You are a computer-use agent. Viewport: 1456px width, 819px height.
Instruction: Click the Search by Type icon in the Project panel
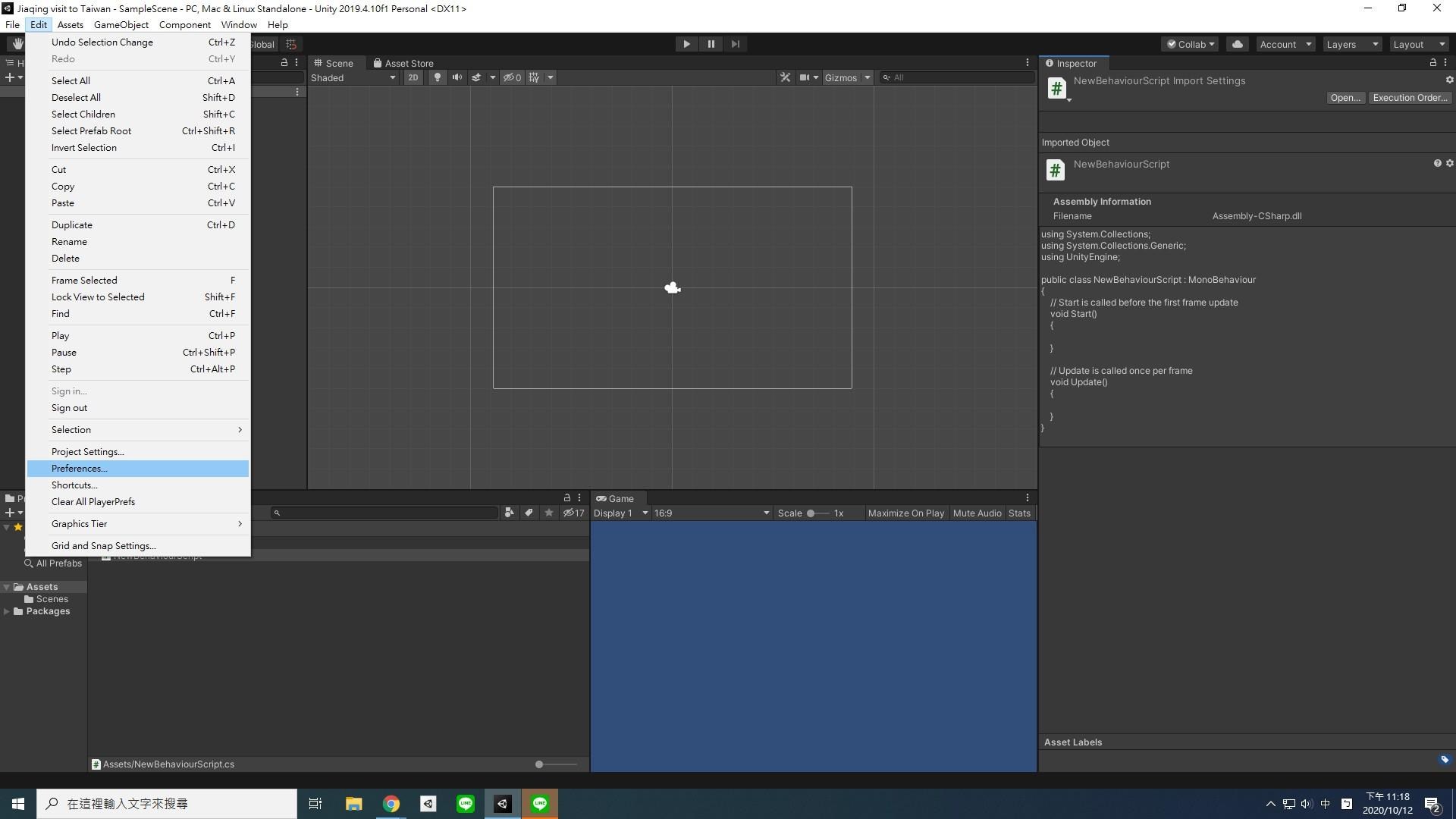(x=509, y=513)
